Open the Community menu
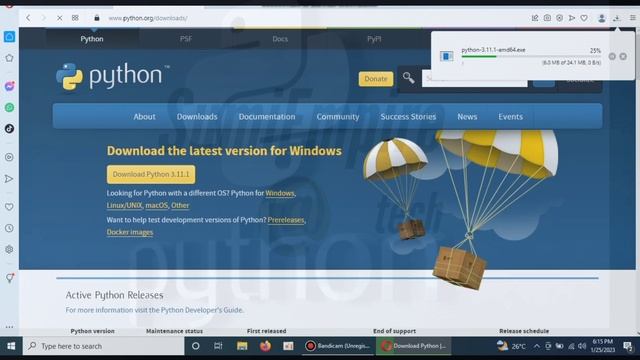 click(x=338, y=116)
